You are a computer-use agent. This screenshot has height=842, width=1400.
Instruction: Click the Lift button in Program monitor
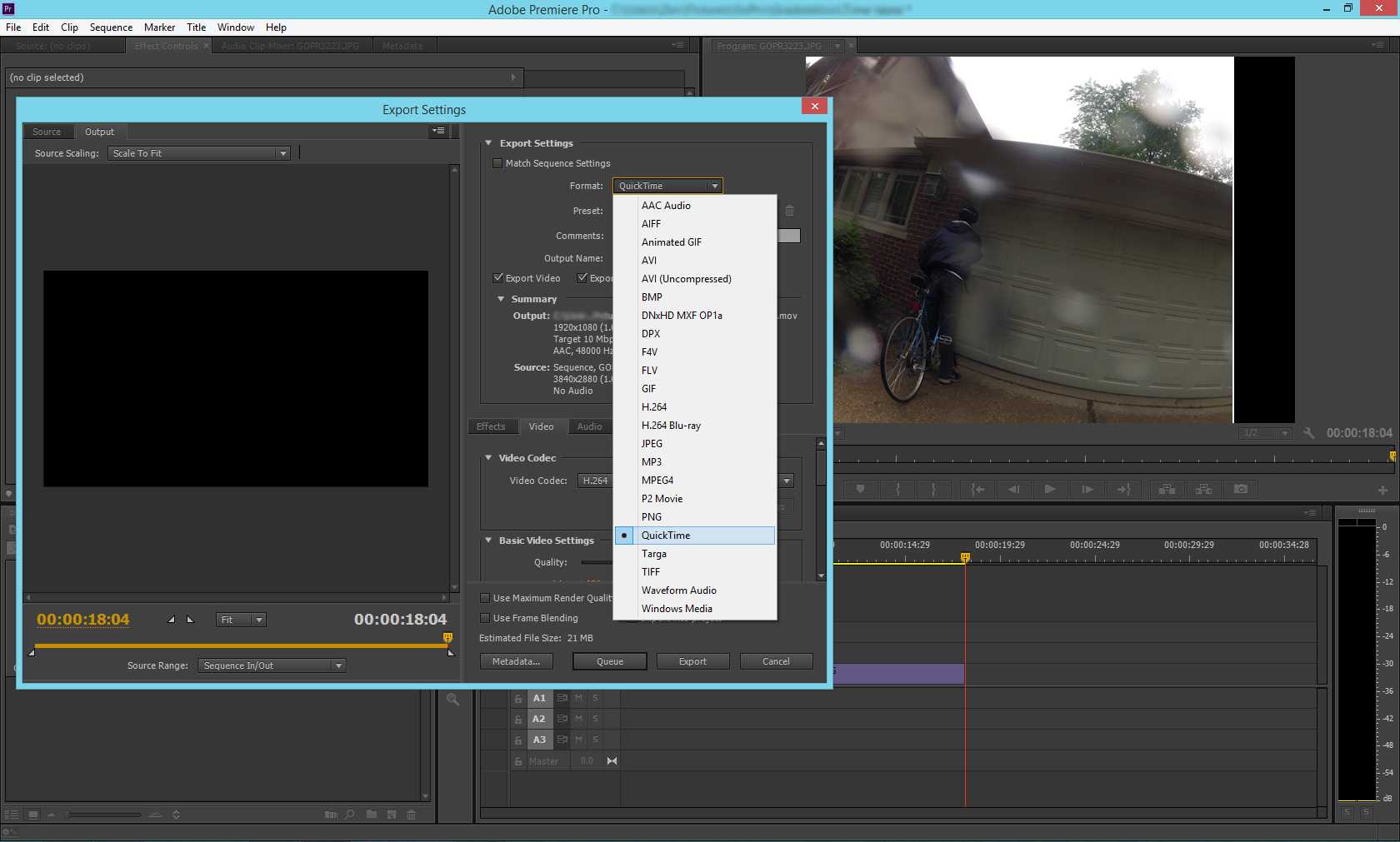tap(1167, 490)
